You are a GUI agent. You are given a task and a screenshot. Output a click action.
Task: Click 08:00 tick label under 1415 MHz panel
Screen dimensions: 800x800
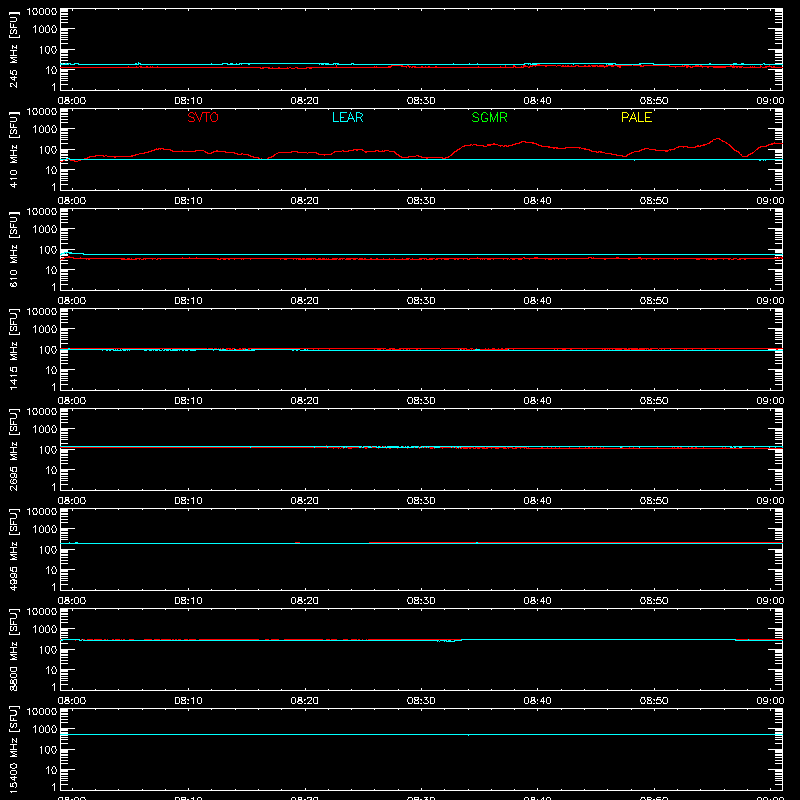(x=72, y=401)
